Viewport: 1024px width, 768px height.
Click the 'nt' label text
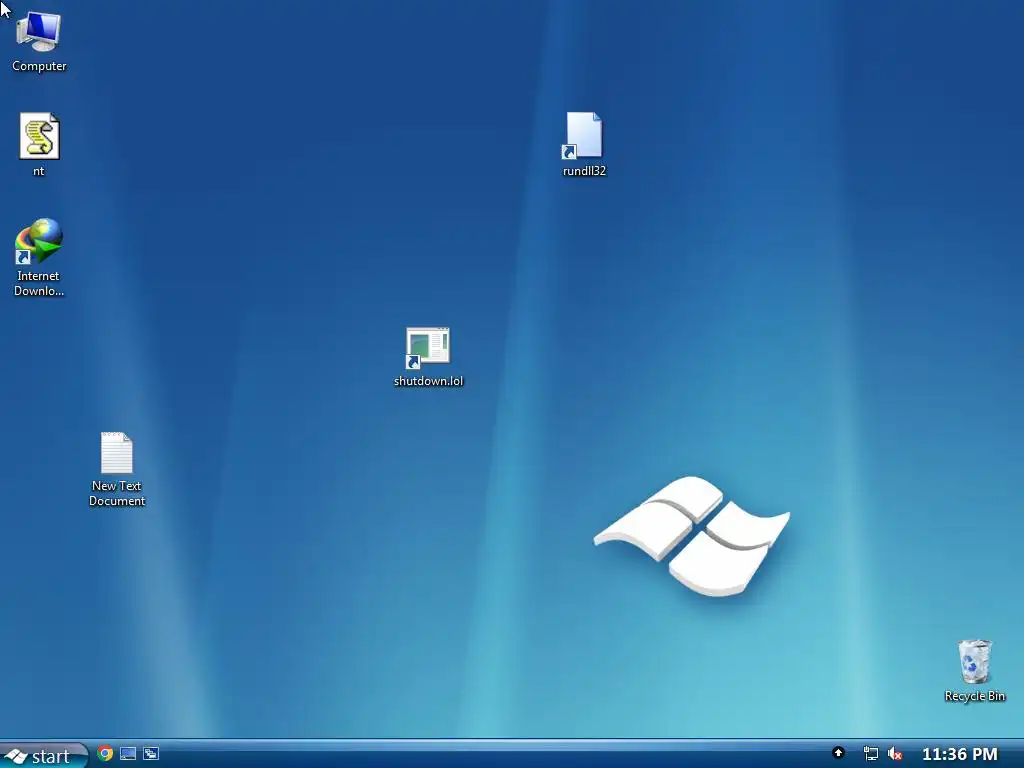click(x=39, y=171)
